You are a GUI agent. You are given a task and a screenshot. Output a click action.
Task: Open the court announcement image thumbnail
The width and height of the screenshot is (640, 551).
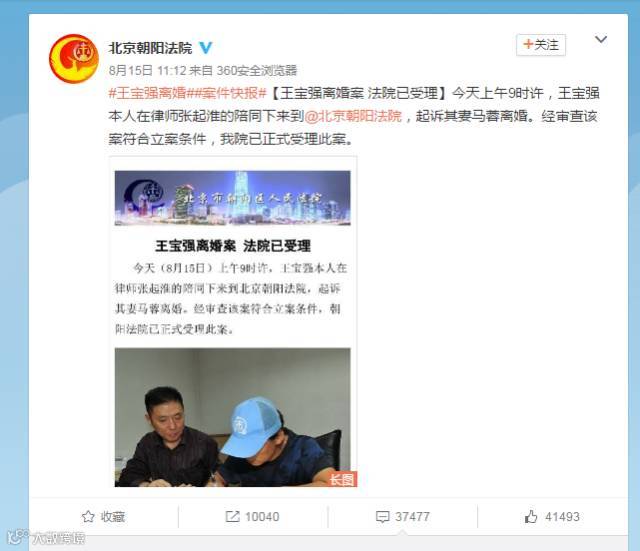click(233, 322)
